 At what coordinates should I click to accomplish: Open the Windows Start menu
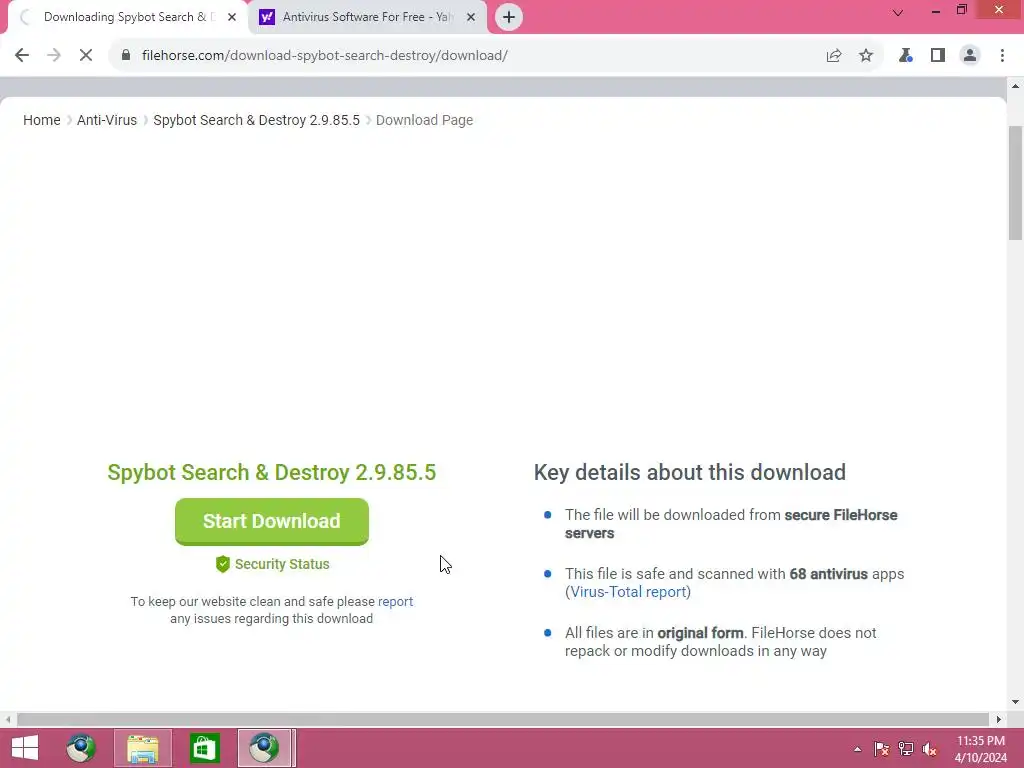coord(25,748)
